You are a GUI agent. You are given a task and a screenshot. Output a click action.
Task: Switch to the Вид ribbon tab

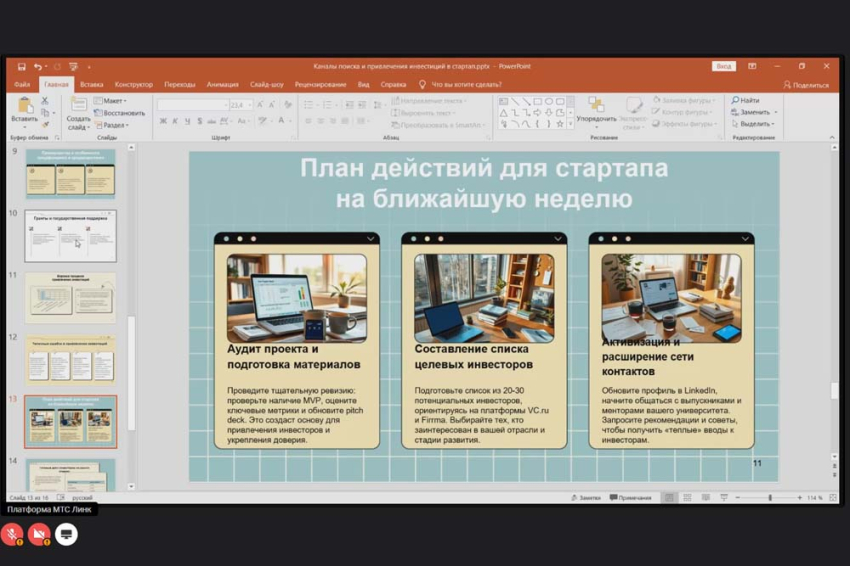tap(363, 85)
